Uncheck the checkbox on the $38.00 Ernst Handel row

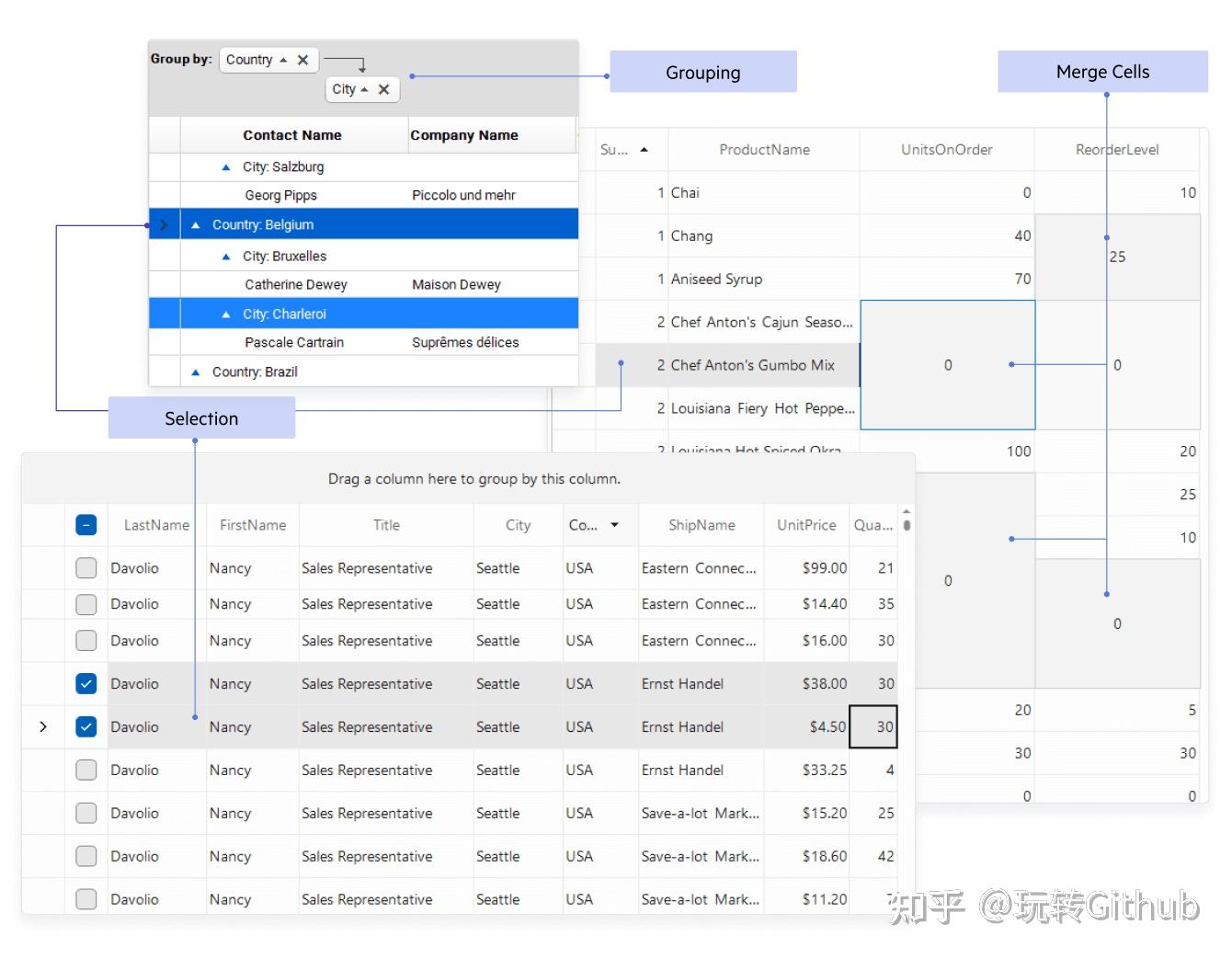coord(86,683)
